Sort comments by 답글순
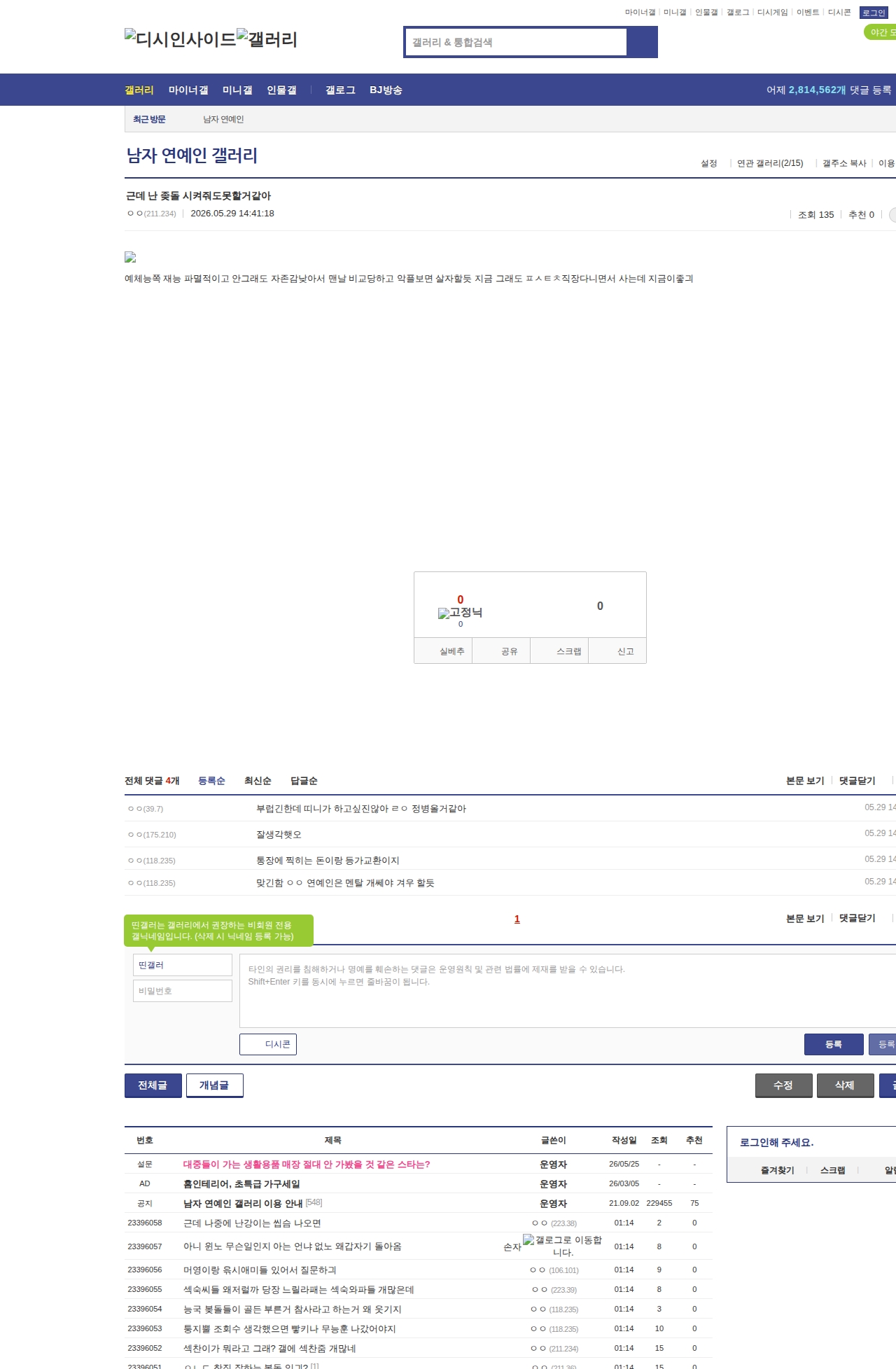This screenshot has height=1369, width=896. (304, 781)
